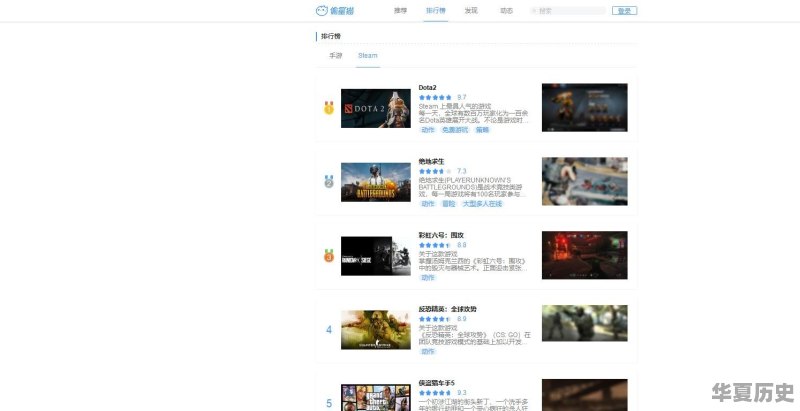
Task: Open the 发现 navigation tab
Action: click(x=471, y=11)
